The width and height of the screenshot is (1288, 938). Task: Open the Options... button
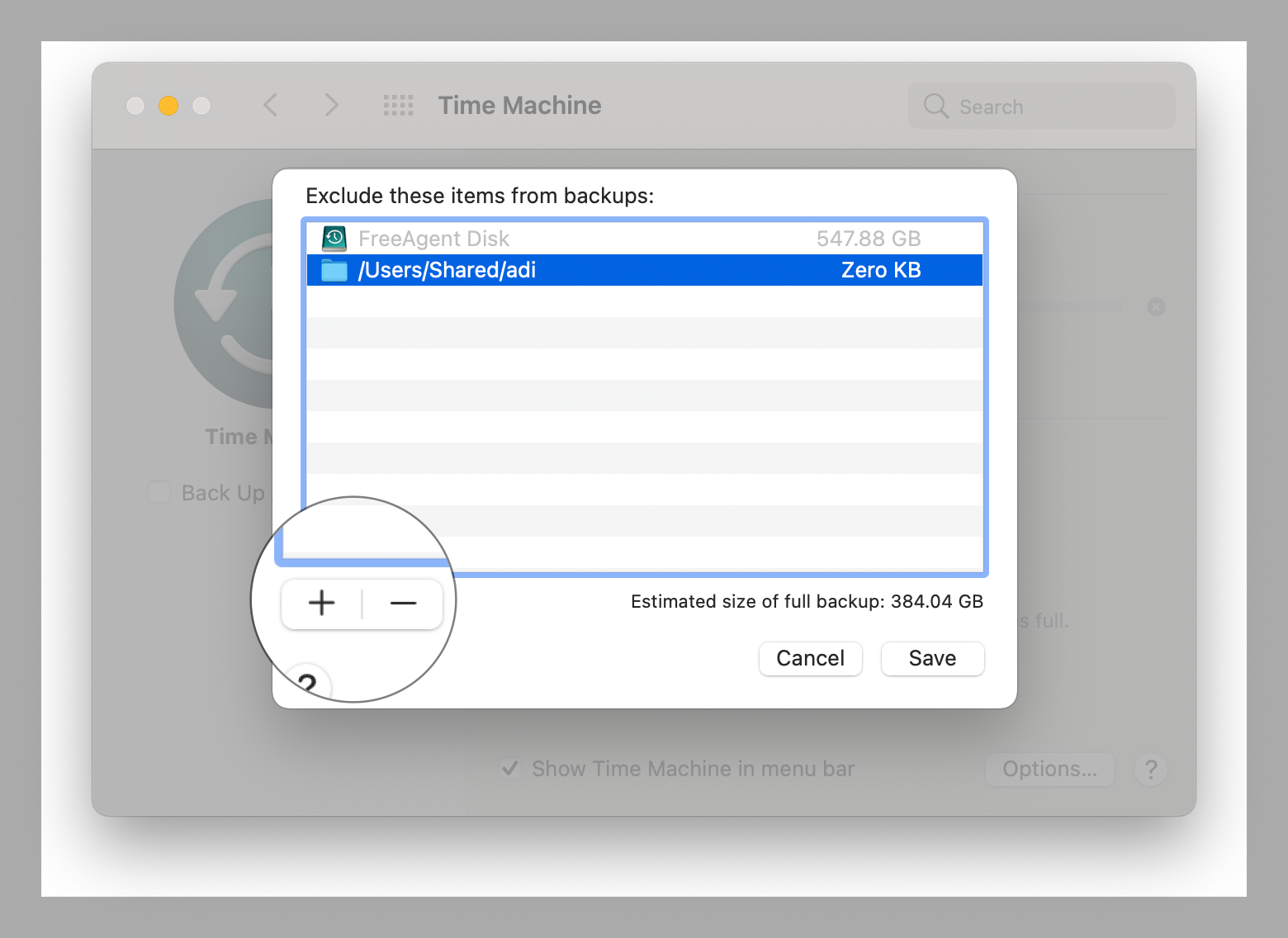coord(1049,769)
